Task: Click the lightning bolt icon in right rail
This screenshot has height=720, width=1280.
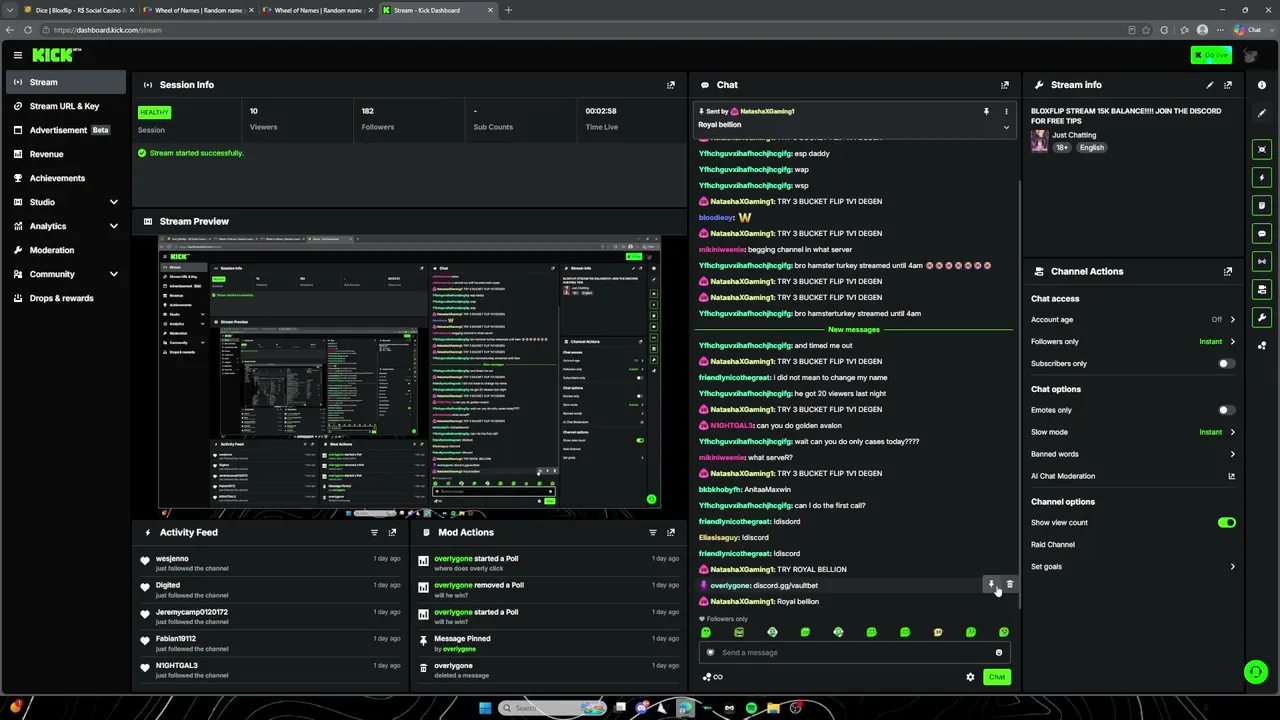Action: point(1262,177)
